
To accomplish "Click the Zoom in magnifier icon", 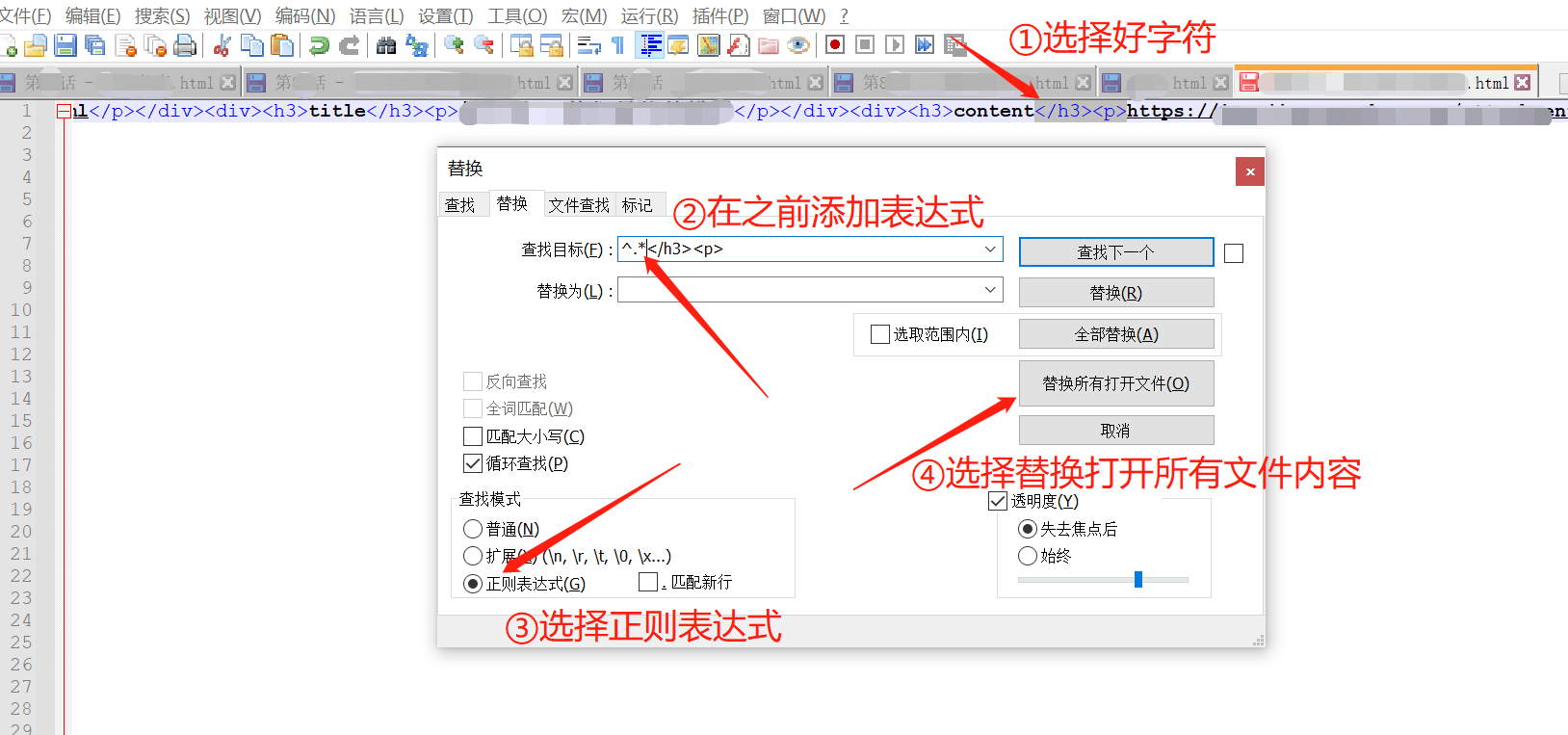I will pos(454,45).
